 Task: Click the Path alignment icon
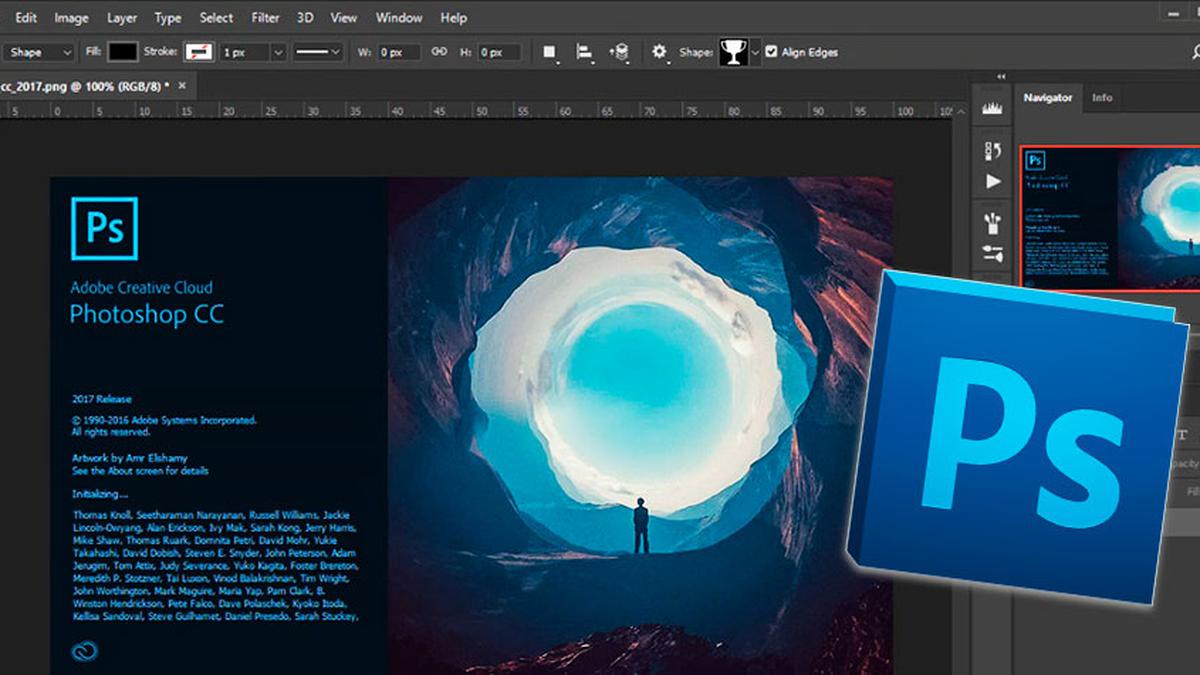(x=583, y=52)
